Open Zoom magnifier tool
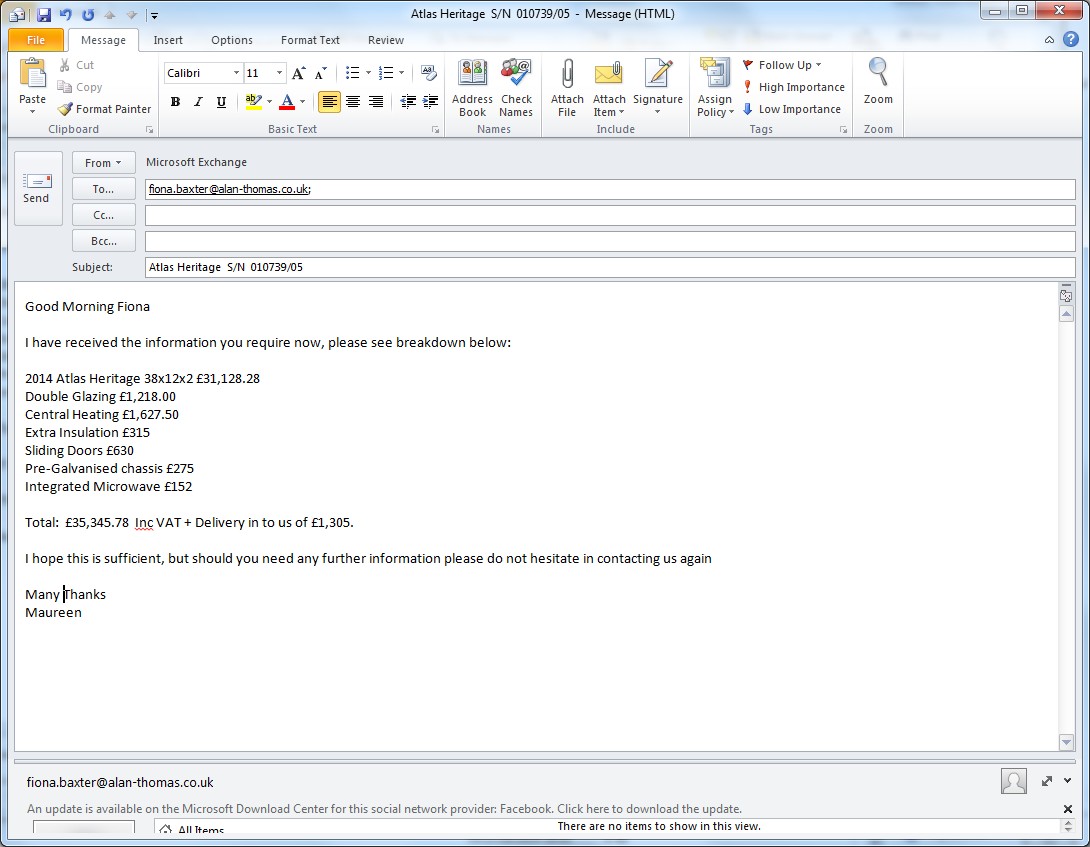 tap(878, 82)
